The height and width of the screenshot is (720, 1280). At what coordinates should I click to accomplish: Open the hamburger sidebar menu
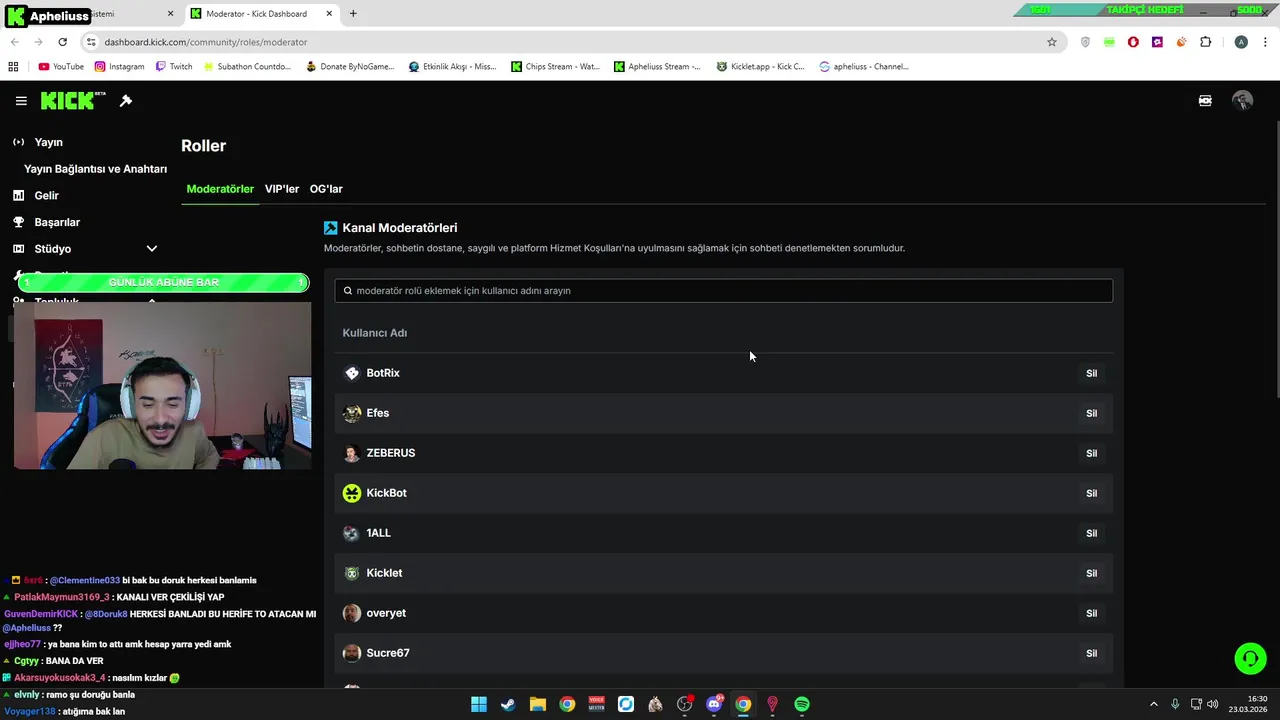pyautogui.click(x=21, y=101)
